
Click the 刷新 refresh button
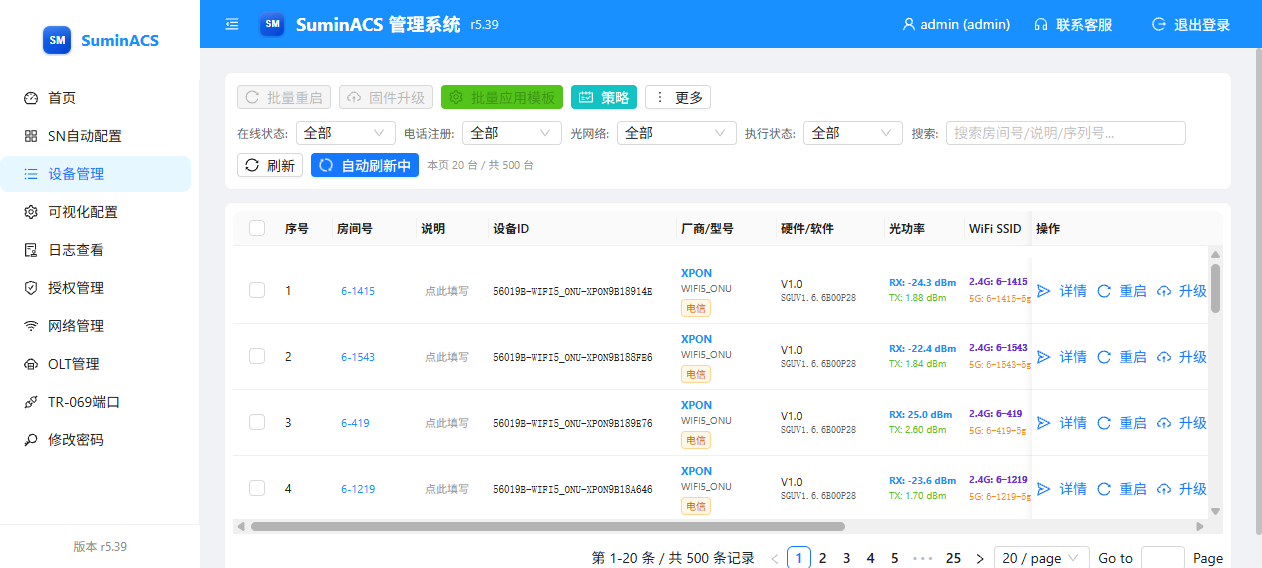point(270,165)
